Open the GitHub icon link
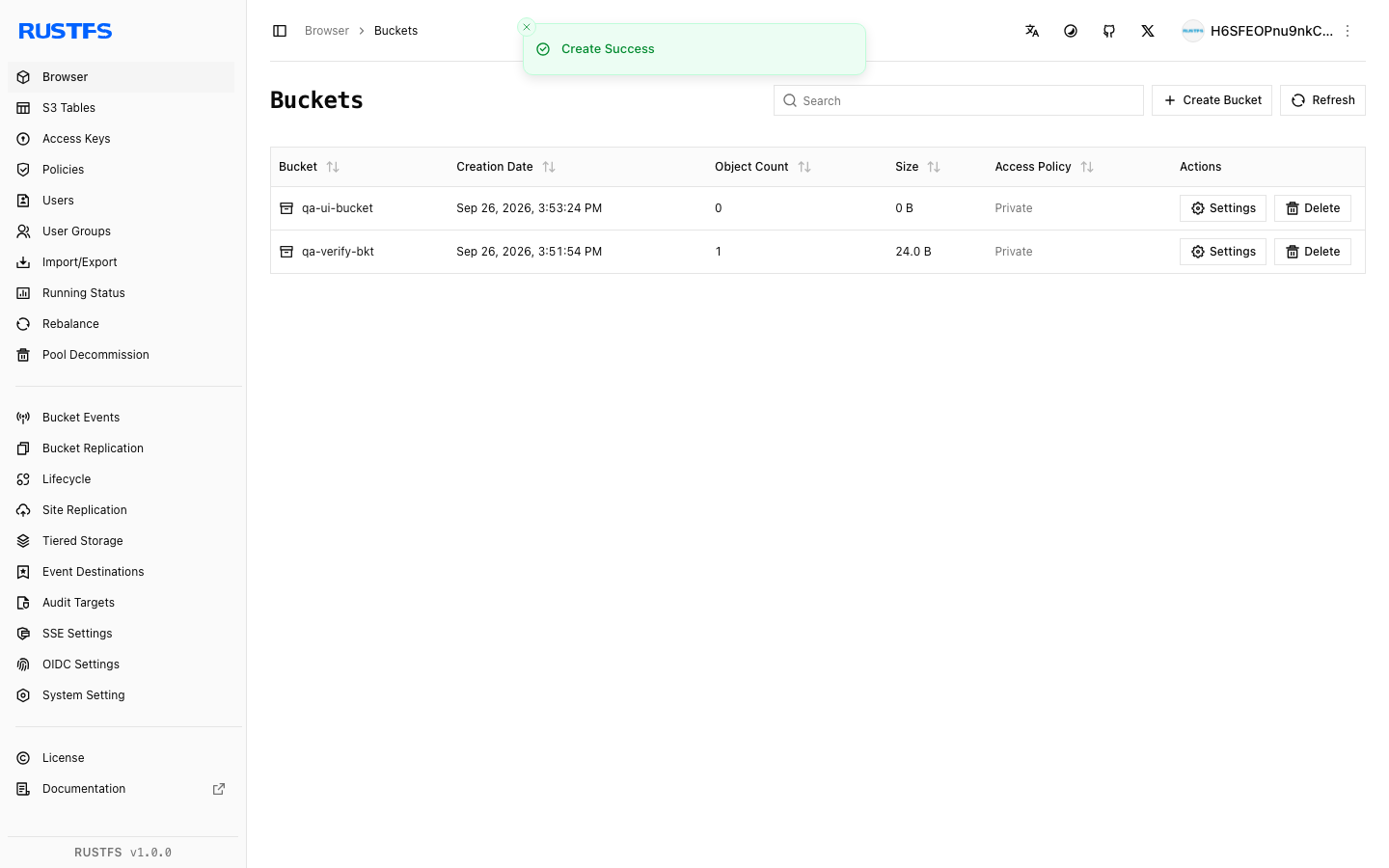 coord(1109,31)
